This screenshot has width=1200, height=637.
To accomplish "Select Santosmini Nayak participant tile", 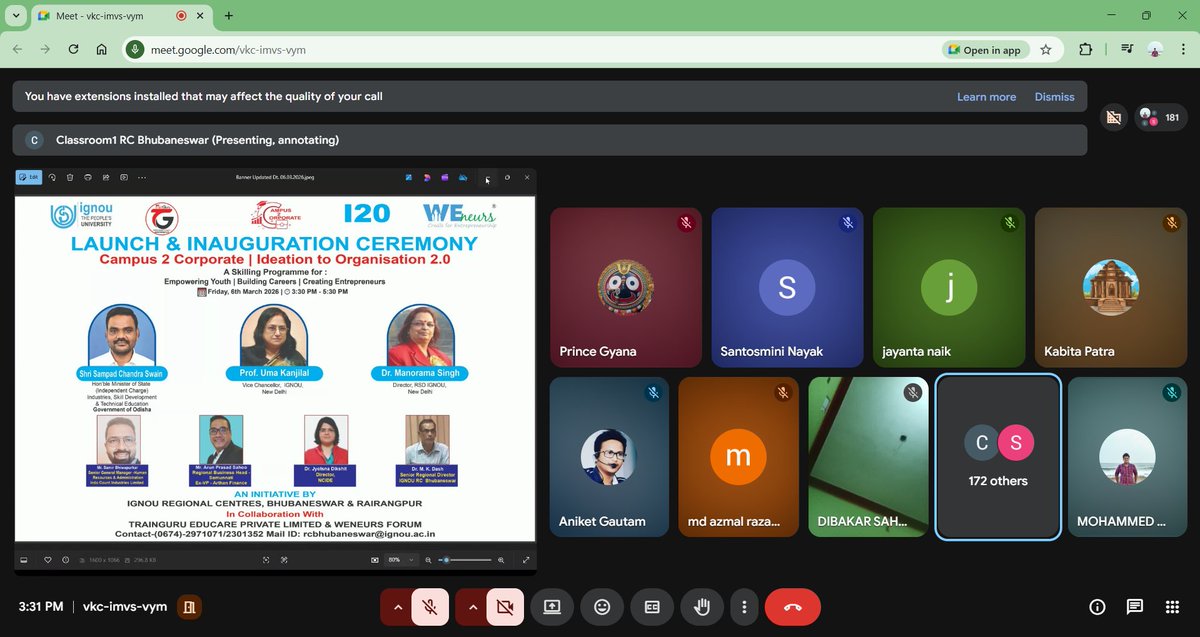I will click(787, 287).
